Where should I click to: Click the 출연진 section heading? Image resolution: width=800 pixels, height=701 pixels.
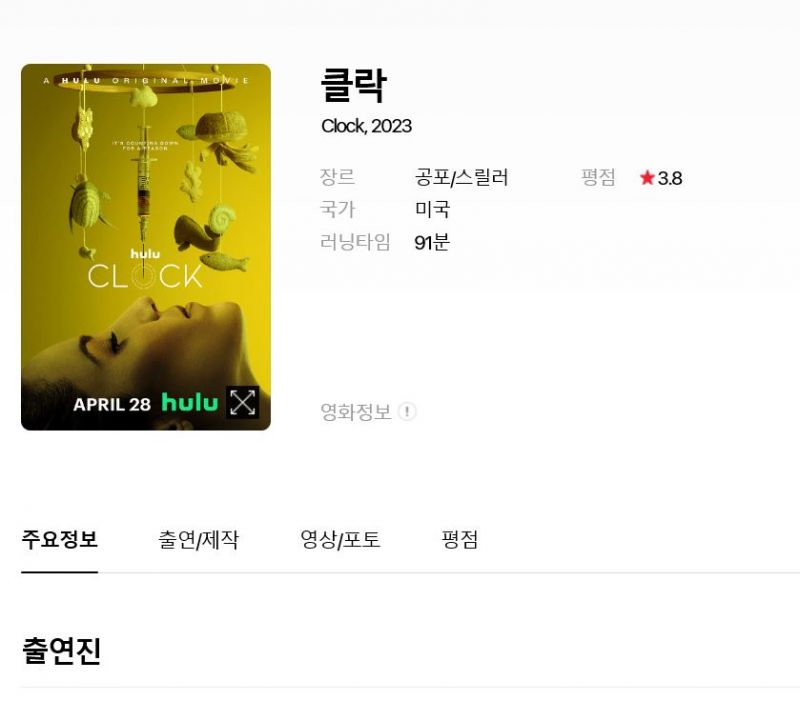tap(61, 650)
